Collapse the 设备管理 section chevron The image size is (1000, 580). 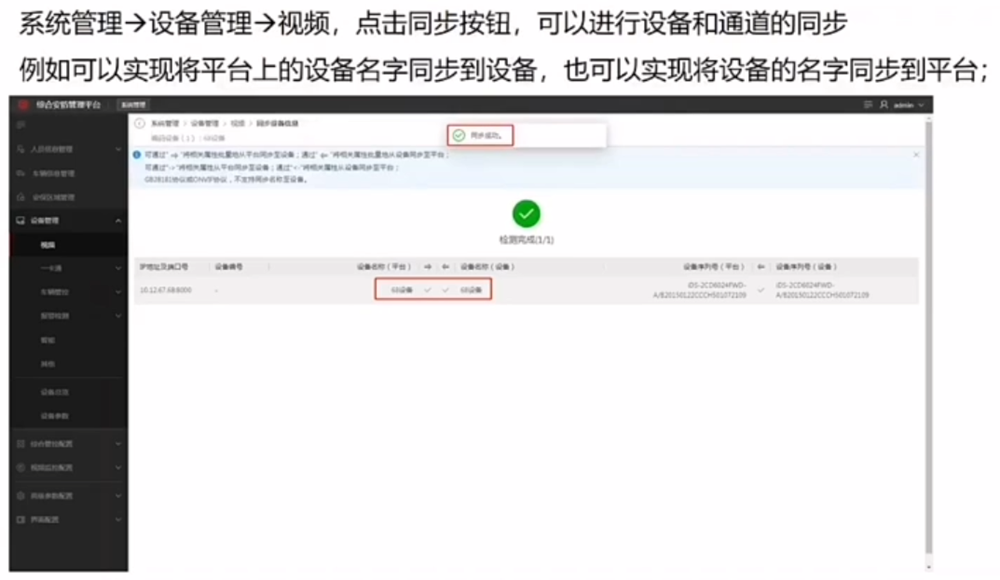tap(118, 221)
